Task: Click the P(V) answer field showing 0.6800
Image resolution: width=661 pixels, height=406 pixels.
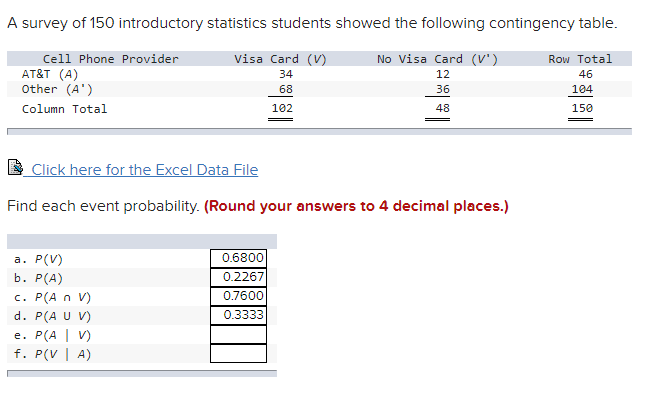Action: (238, 258)
